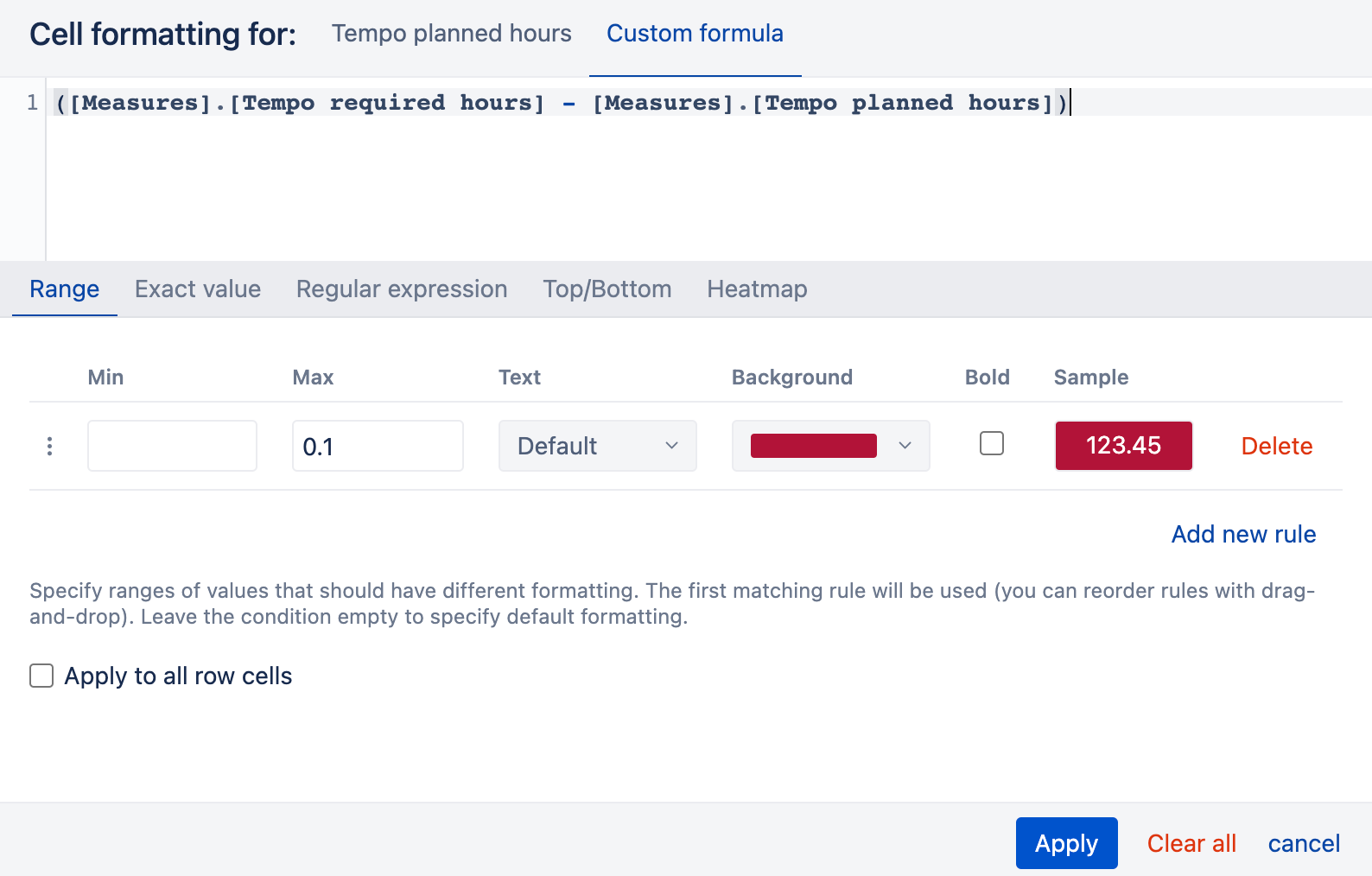
Task: Click the Max field containing 0.1
Action: click(x=378, y=446)
